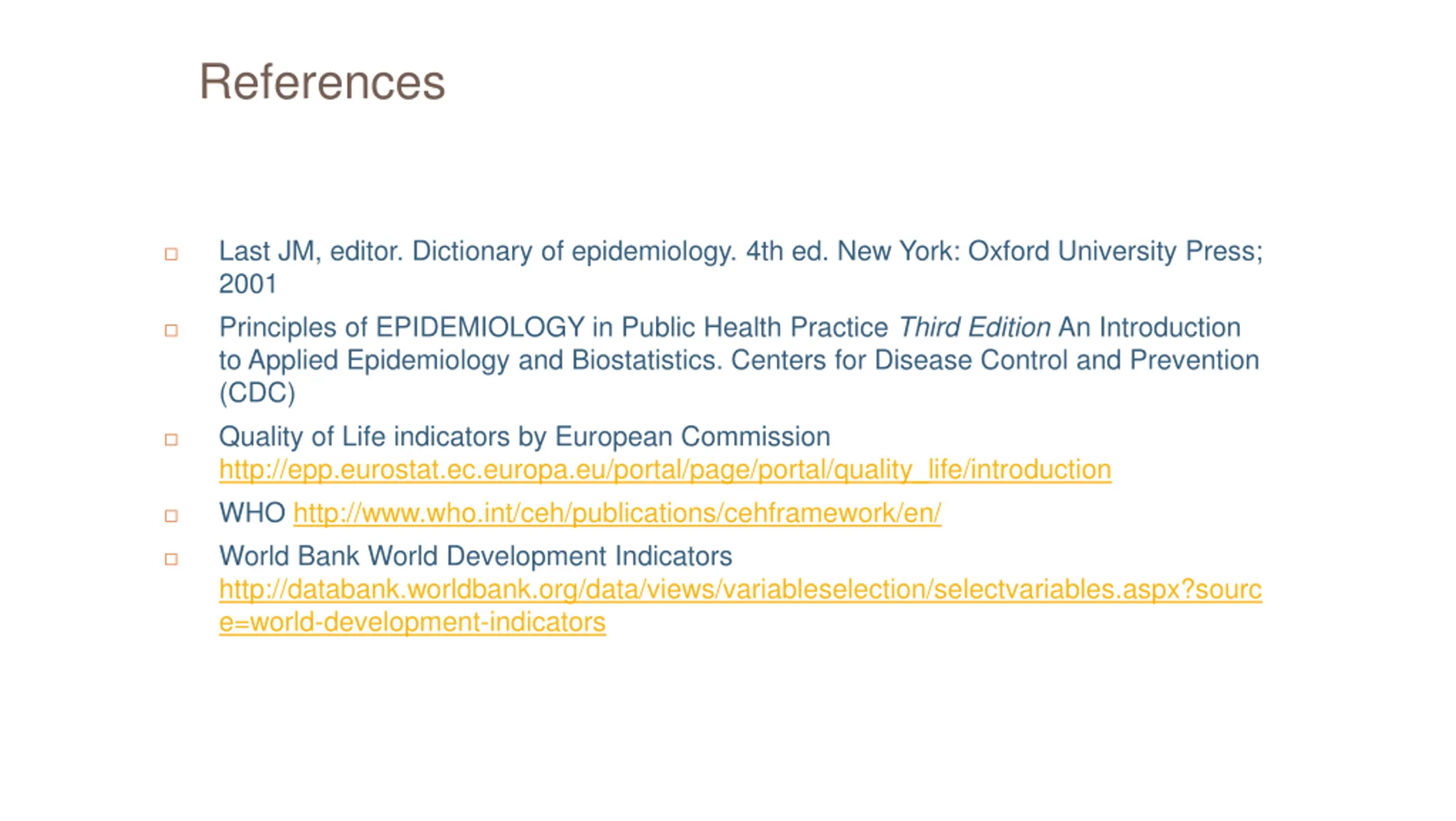Click the Oxford University Press text
Screen dimensions: 1456x821
pos(1115,251)
